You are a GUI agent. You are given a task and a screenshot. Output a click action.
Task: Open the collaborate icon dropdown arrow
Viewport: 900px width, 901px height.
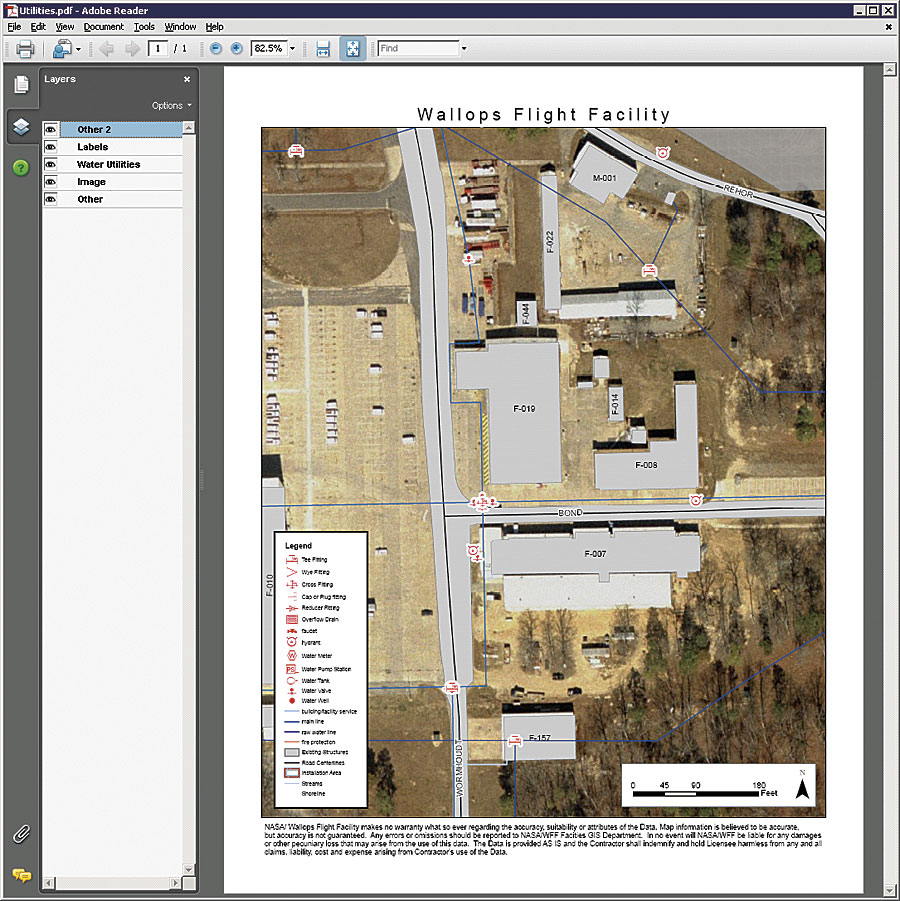click(x=78, y=49)
